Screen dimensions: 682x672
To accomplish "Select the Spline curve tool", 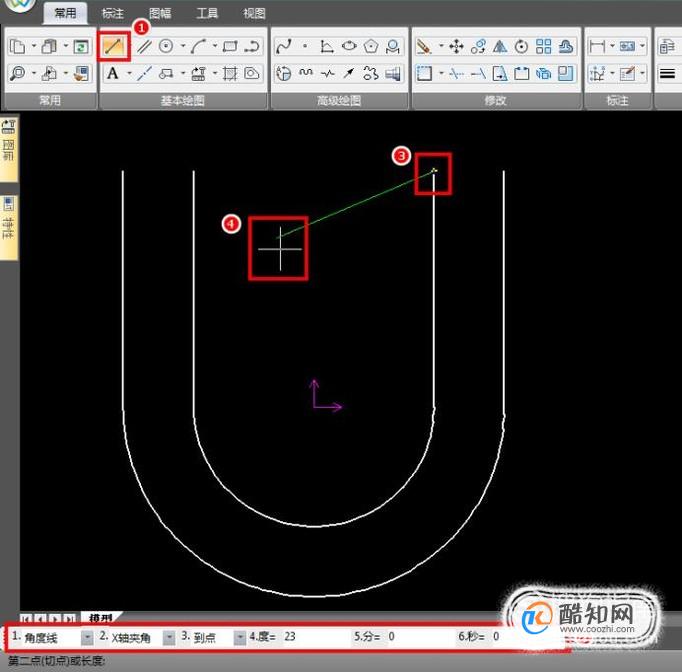I will pyautogui.click(x=284, y=46).
